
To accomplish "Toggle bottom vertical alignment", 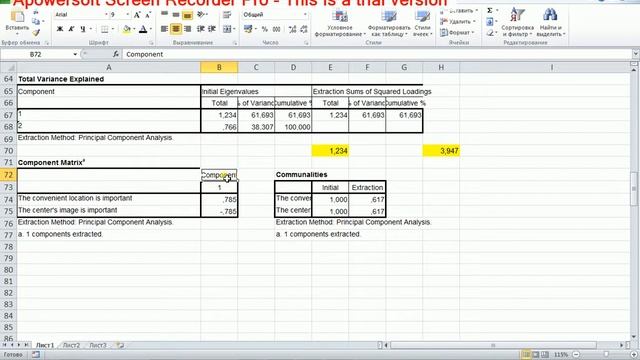I will click(187, 15).
